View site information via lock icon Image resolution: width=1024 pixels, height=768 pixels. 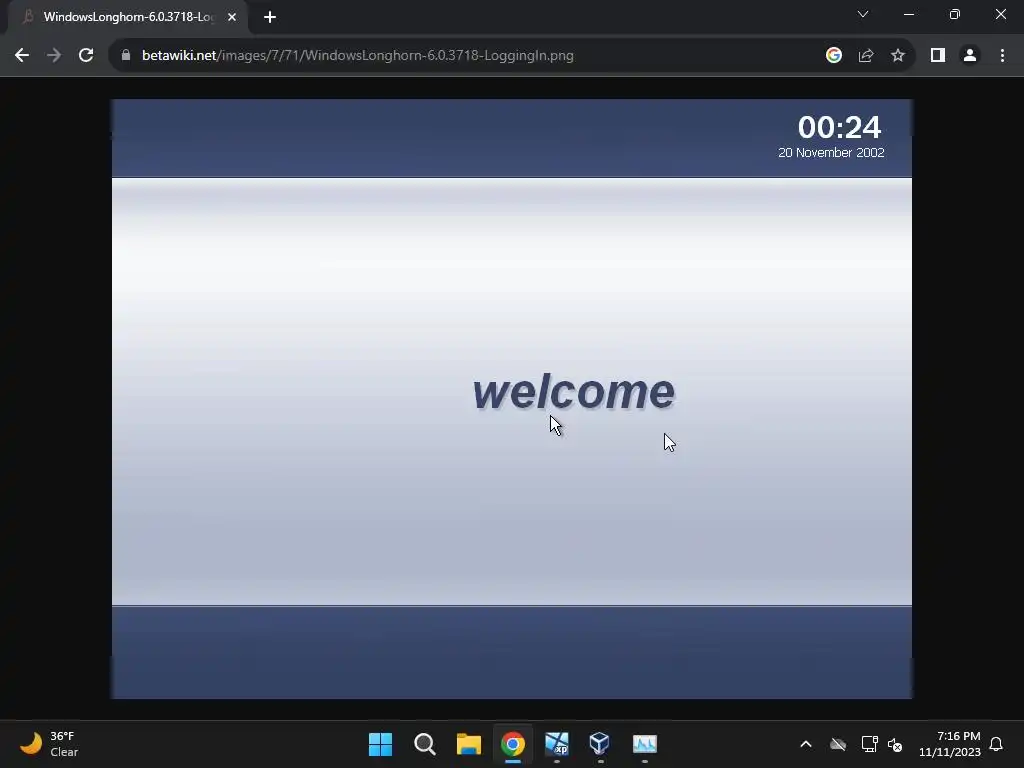click(x=126, y=56)
